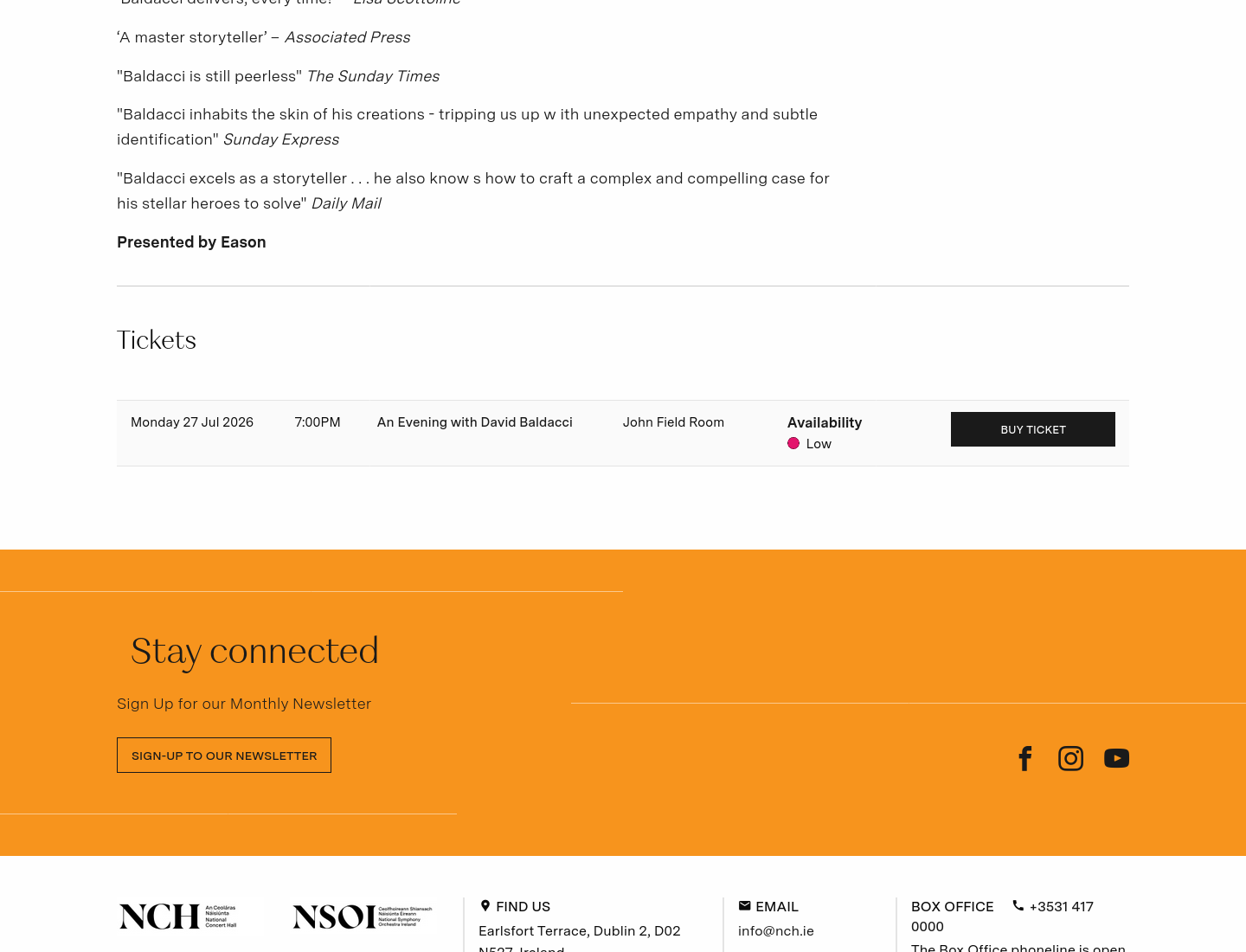Image resolution: width=1246 pixels, height=952 pixels.
Task: Select the Monday 27 Jul 2026 date
Action: click(192, 422)
